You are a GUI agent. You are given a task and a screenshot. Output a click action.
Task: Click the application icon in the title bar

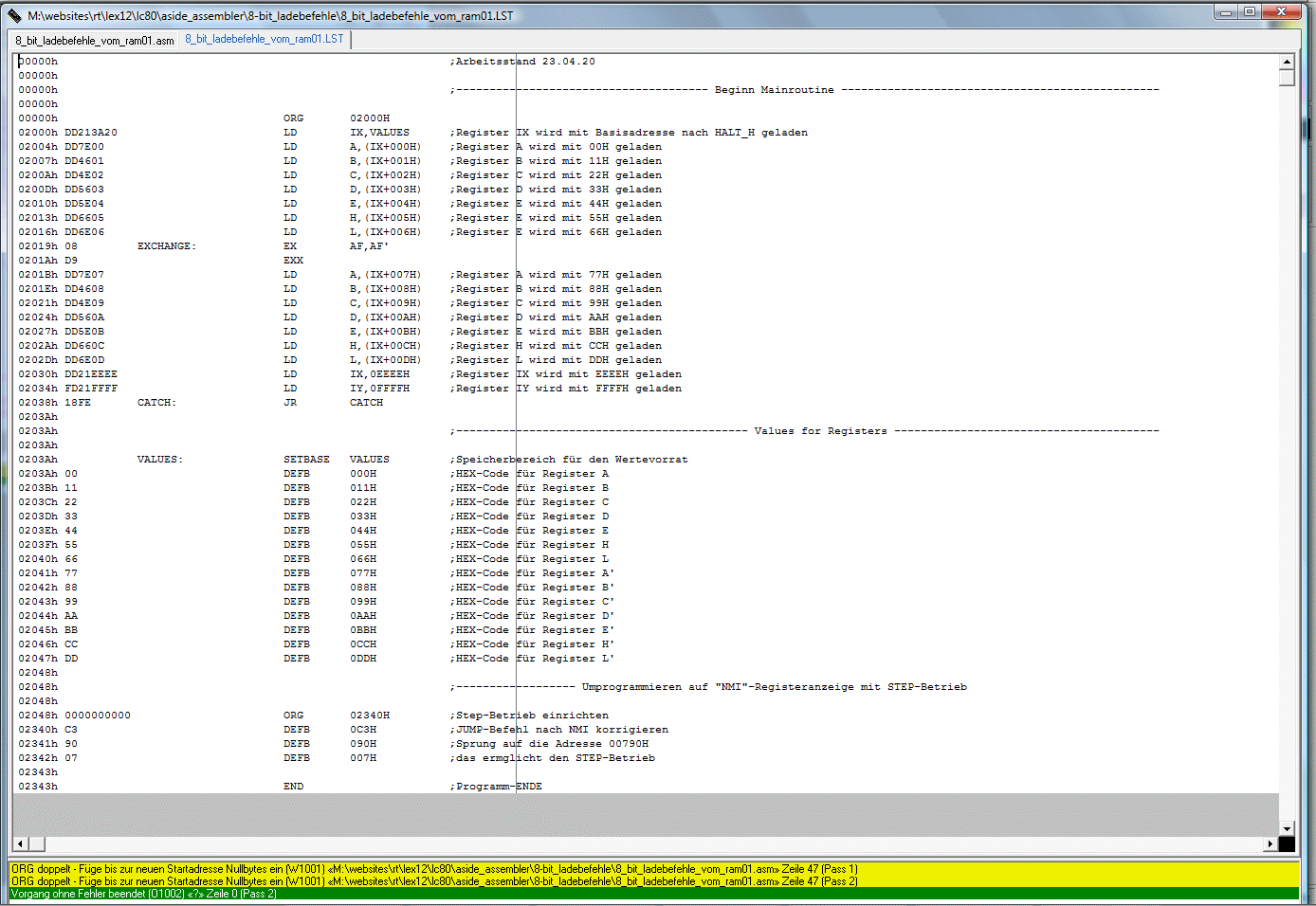[x=14, y=15]
